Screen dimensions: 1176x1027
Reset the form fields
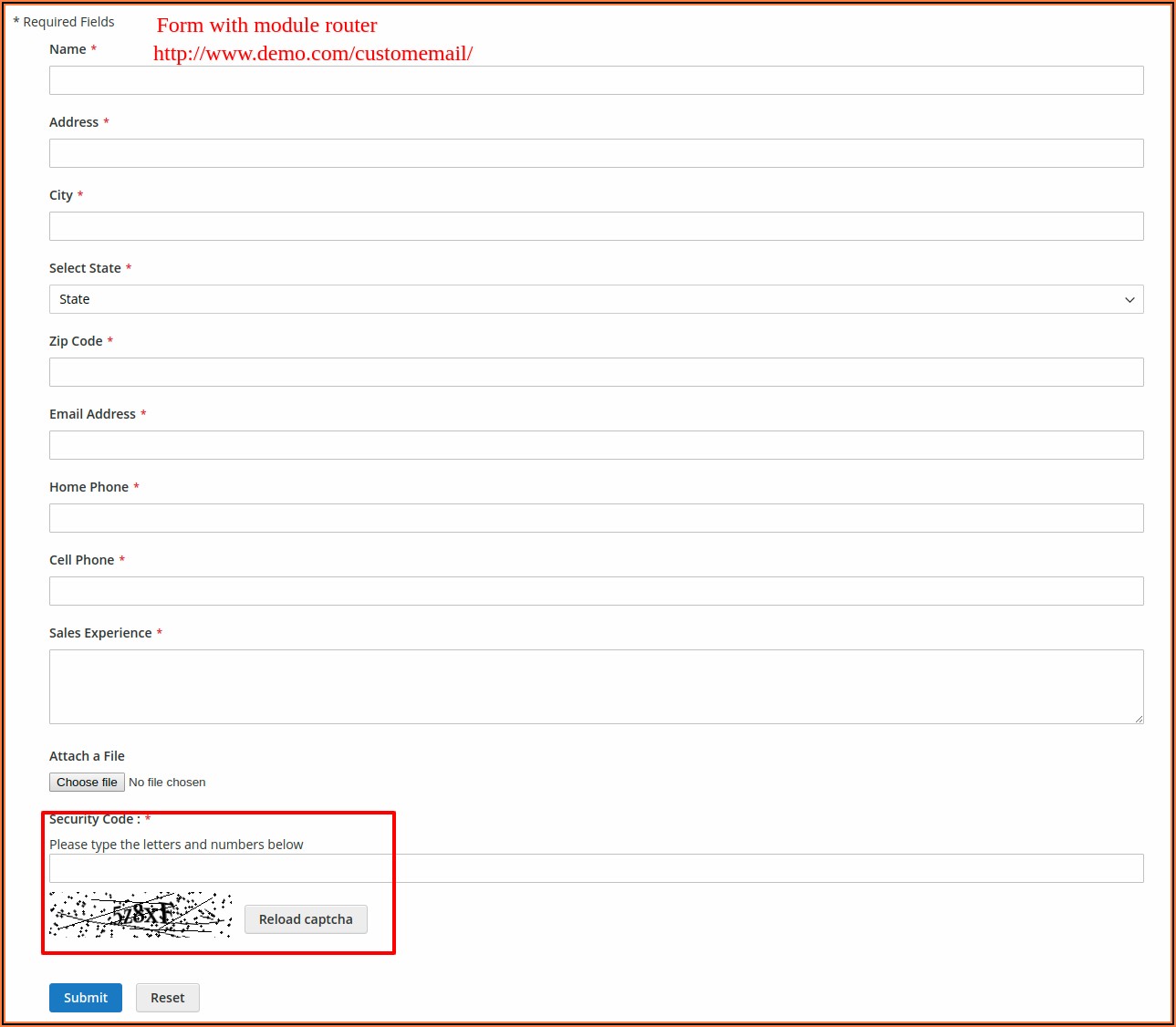168,998
